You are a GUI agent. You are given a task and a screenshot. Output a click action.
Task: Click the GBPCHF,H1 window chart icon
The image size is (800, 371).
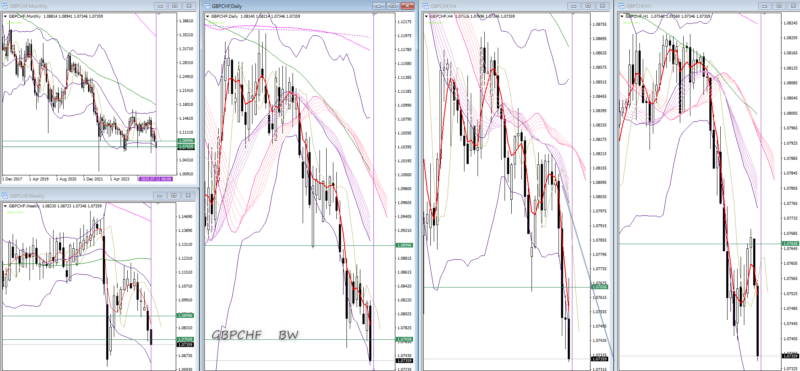tap(621, 6)
